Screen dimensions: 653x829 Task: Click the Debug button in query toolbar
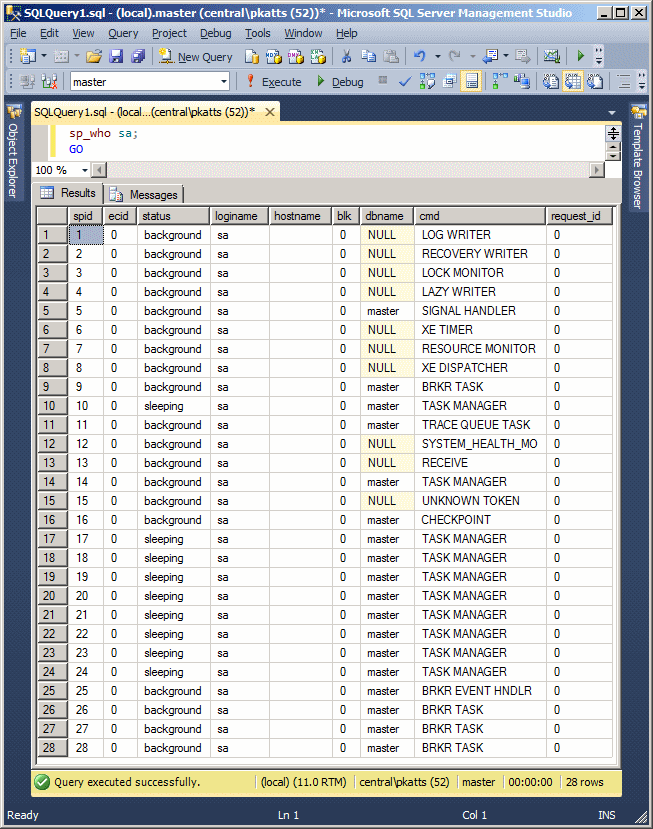(x=341, y=82)
